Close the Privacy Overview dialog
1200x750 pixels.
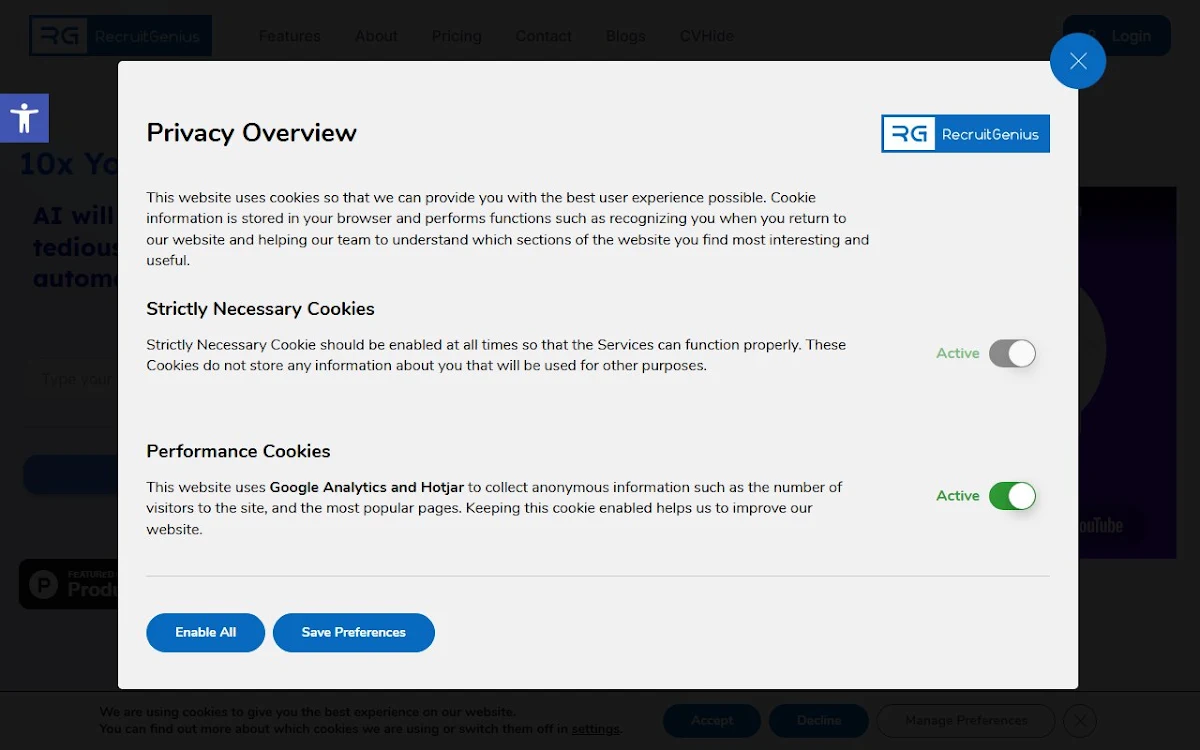coord(1078,61)
